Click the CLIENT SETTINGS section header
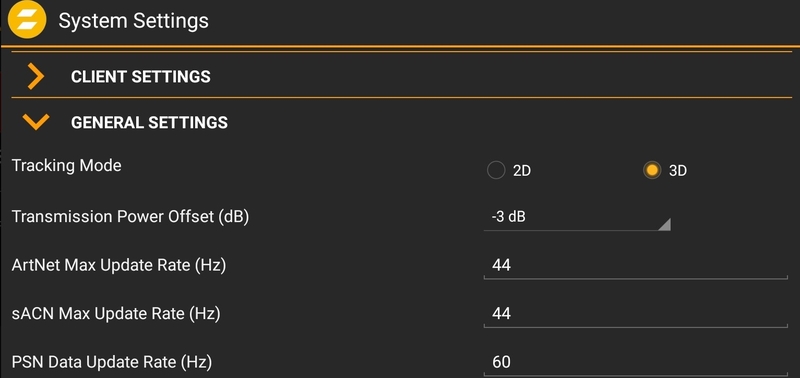This screenshot has height=378, width=800. (x=141, y=77)
